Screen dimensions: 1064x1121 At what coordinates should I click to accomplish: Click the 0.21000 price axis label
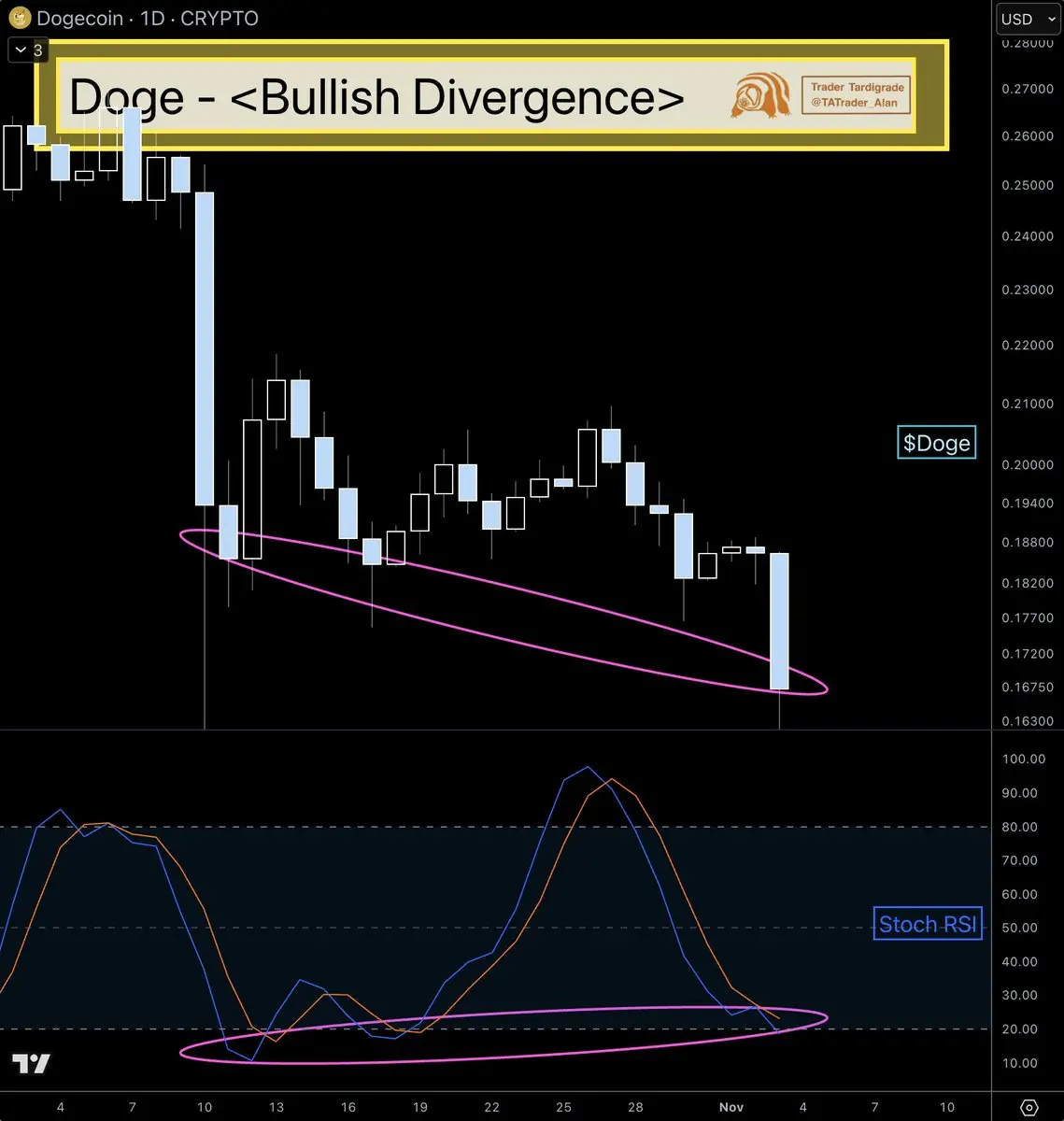[x=1028, y=404]
